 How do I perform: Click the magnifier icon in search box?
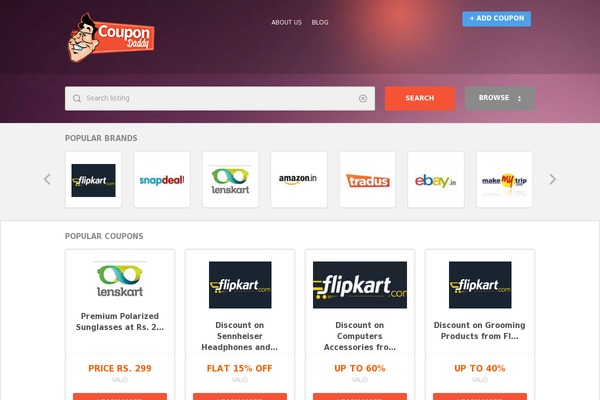coord(77,98)
